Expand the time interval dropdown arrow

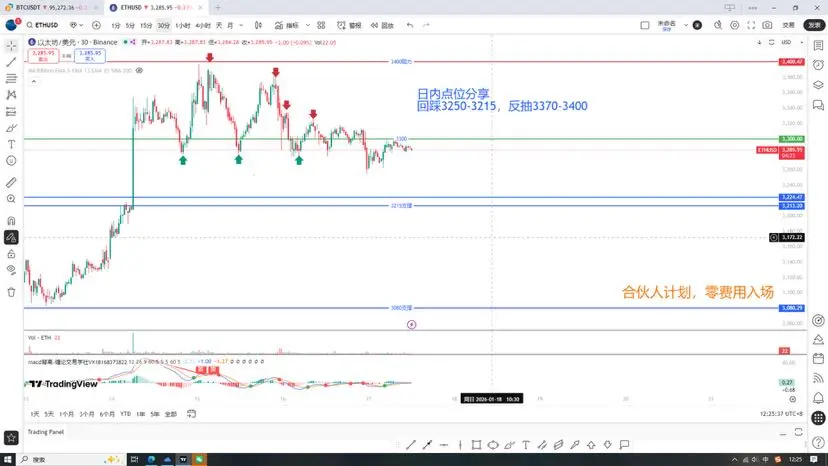pos(241,25)
